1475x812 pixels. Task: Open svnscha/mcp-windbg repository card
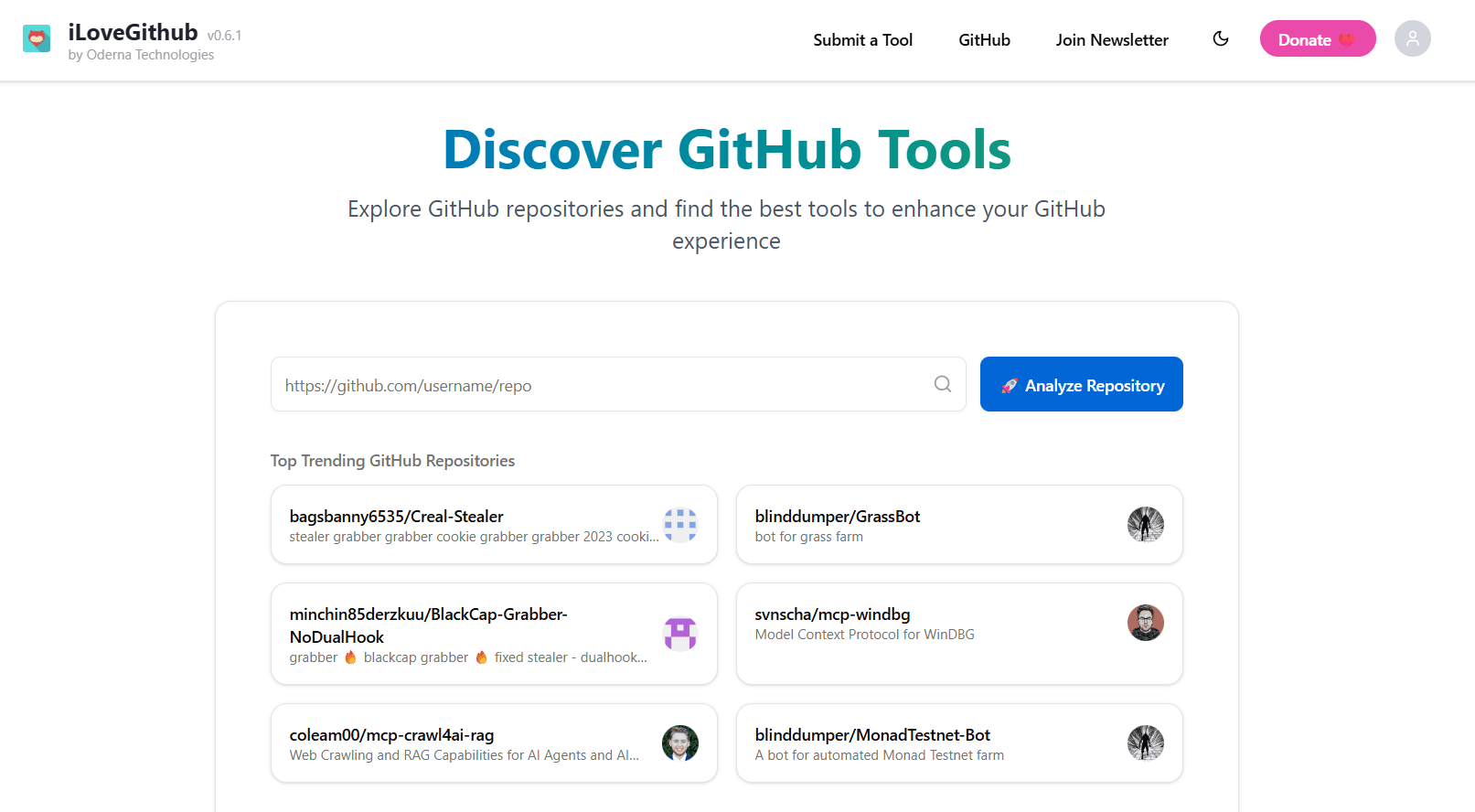coord(959,634)
